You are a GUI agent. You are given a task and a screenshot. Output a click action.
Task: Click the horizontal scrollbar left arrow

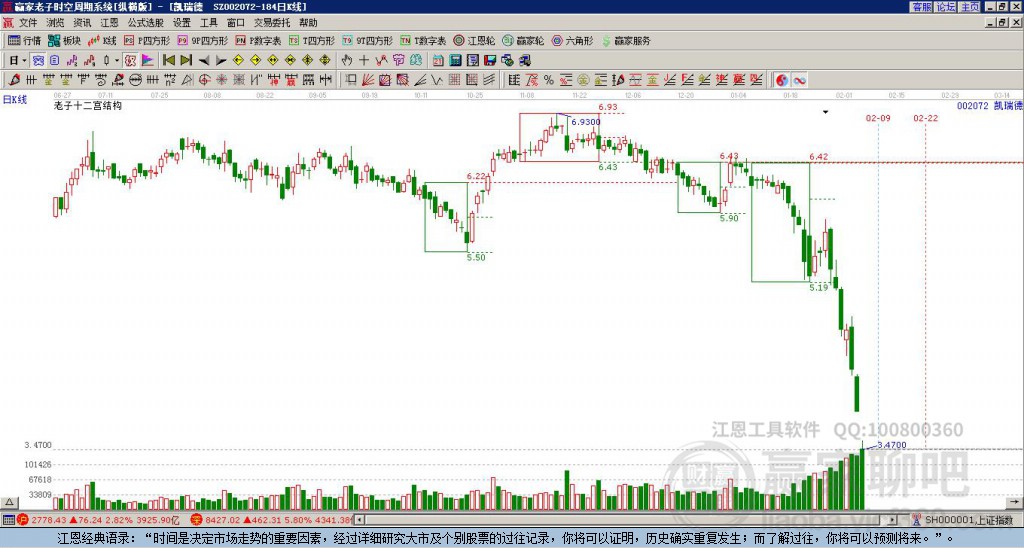[360, 520]
